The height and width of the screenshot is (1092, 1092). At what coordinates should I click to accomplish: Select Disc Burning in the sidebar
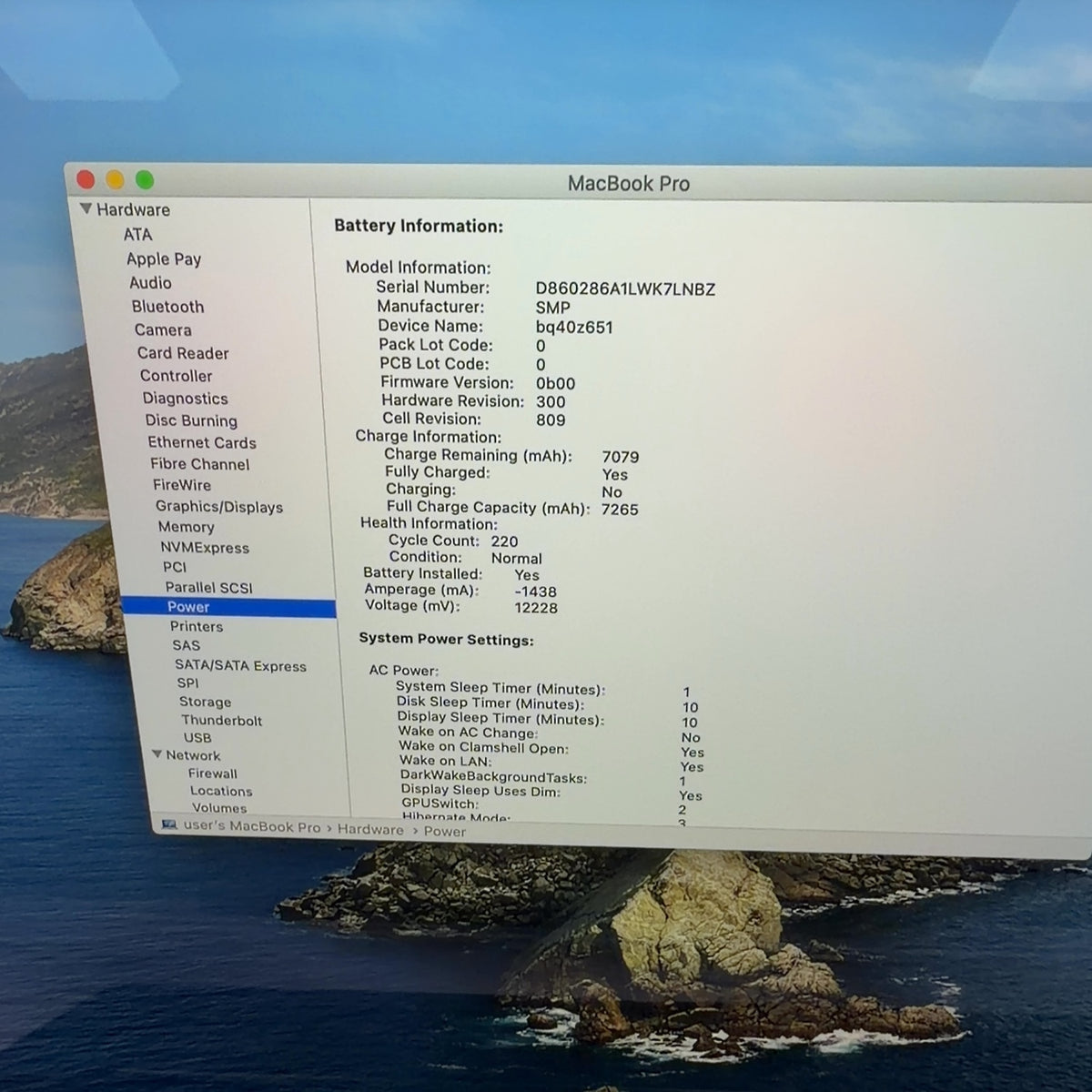[x=191, y=420]
